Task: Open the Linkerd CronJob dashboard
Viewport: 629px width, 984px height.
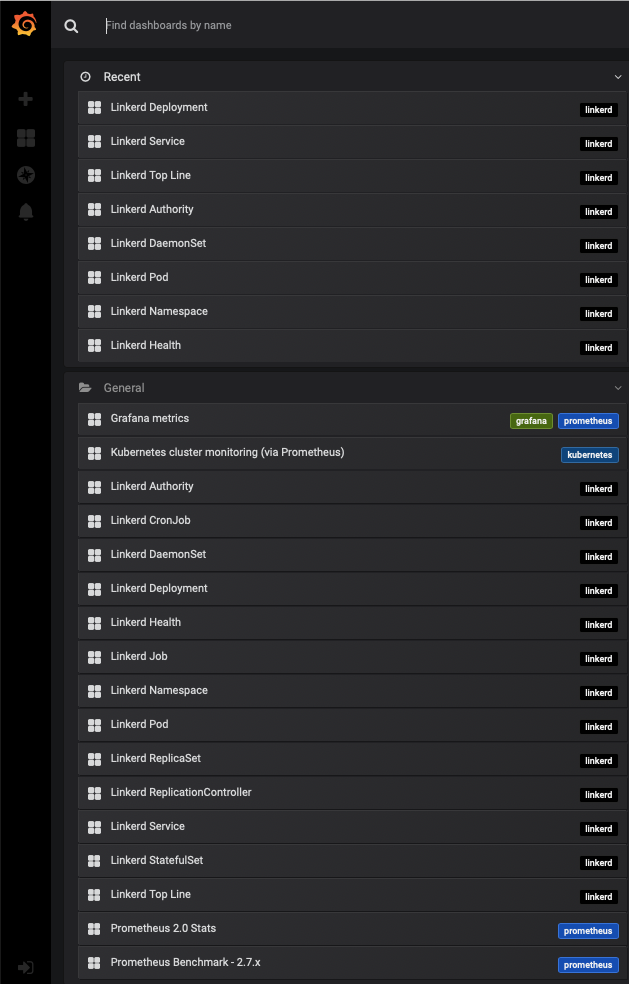Action: point(352,520)
